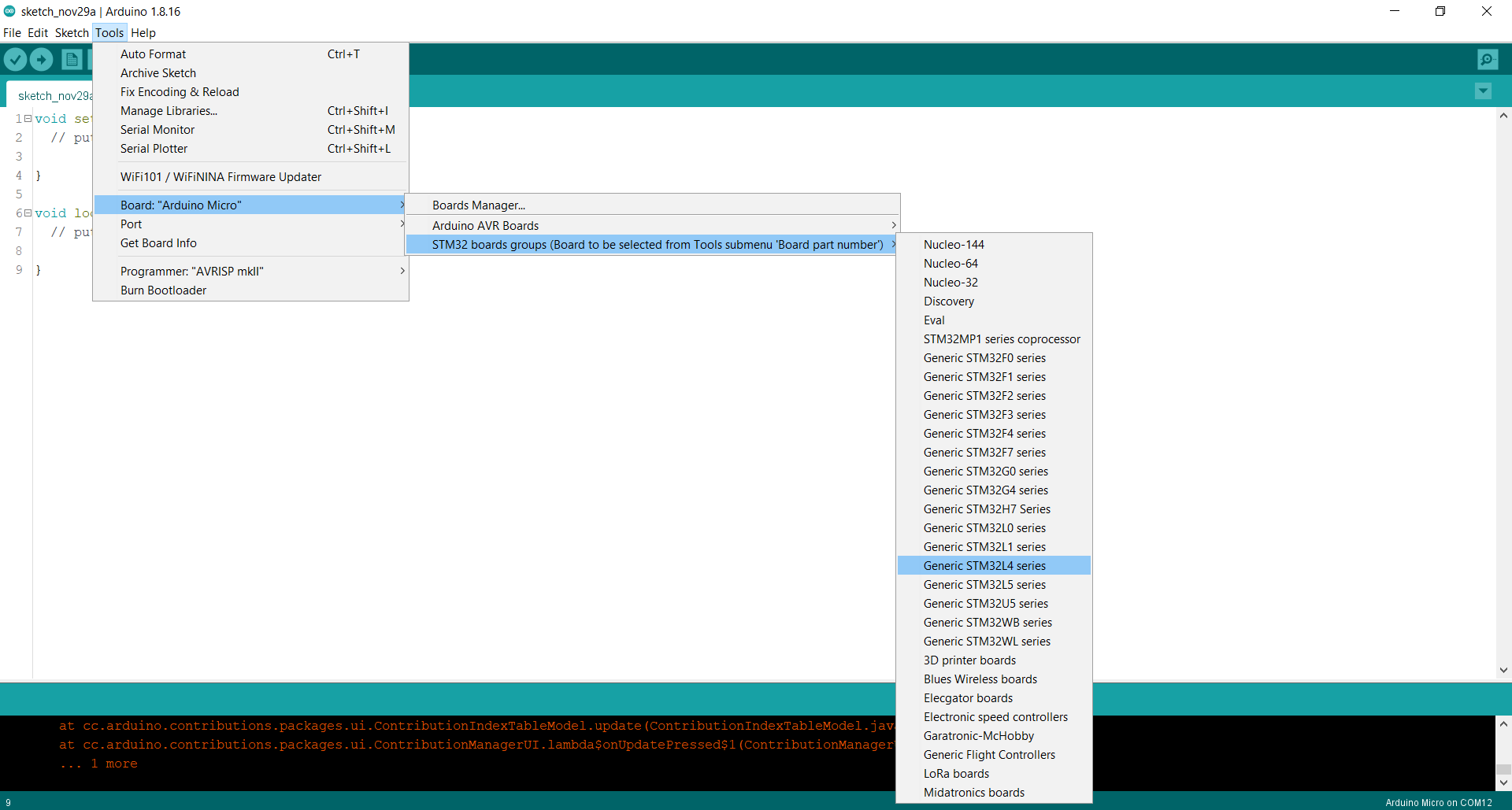Click console scrollbar down arrow

click(x=1503, y=783)
